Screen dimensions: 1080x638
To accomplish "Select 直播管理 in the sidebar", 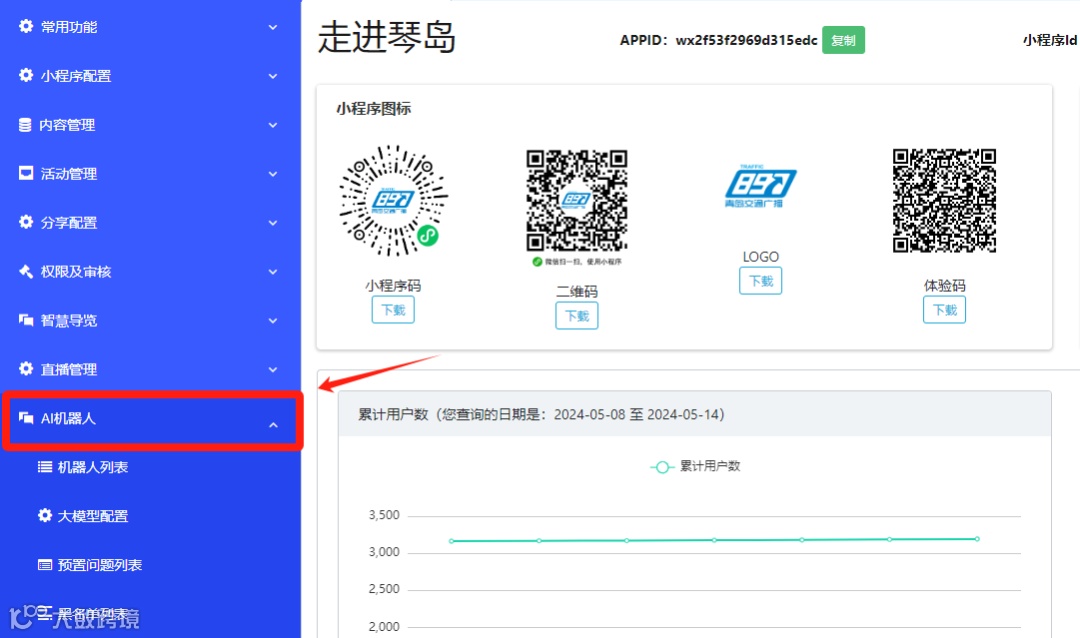I will coord(150,369).
